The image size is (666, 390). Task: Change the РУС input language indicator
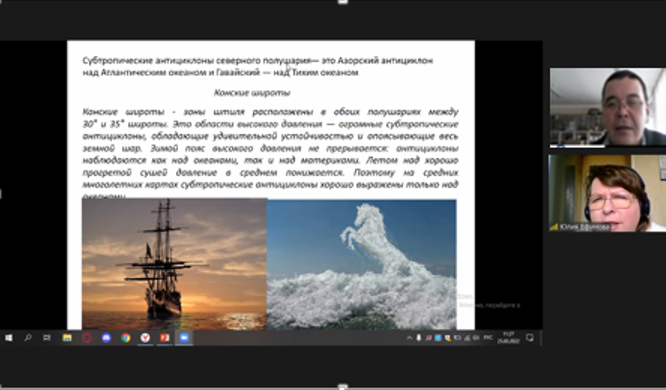(x=488, y=338)
